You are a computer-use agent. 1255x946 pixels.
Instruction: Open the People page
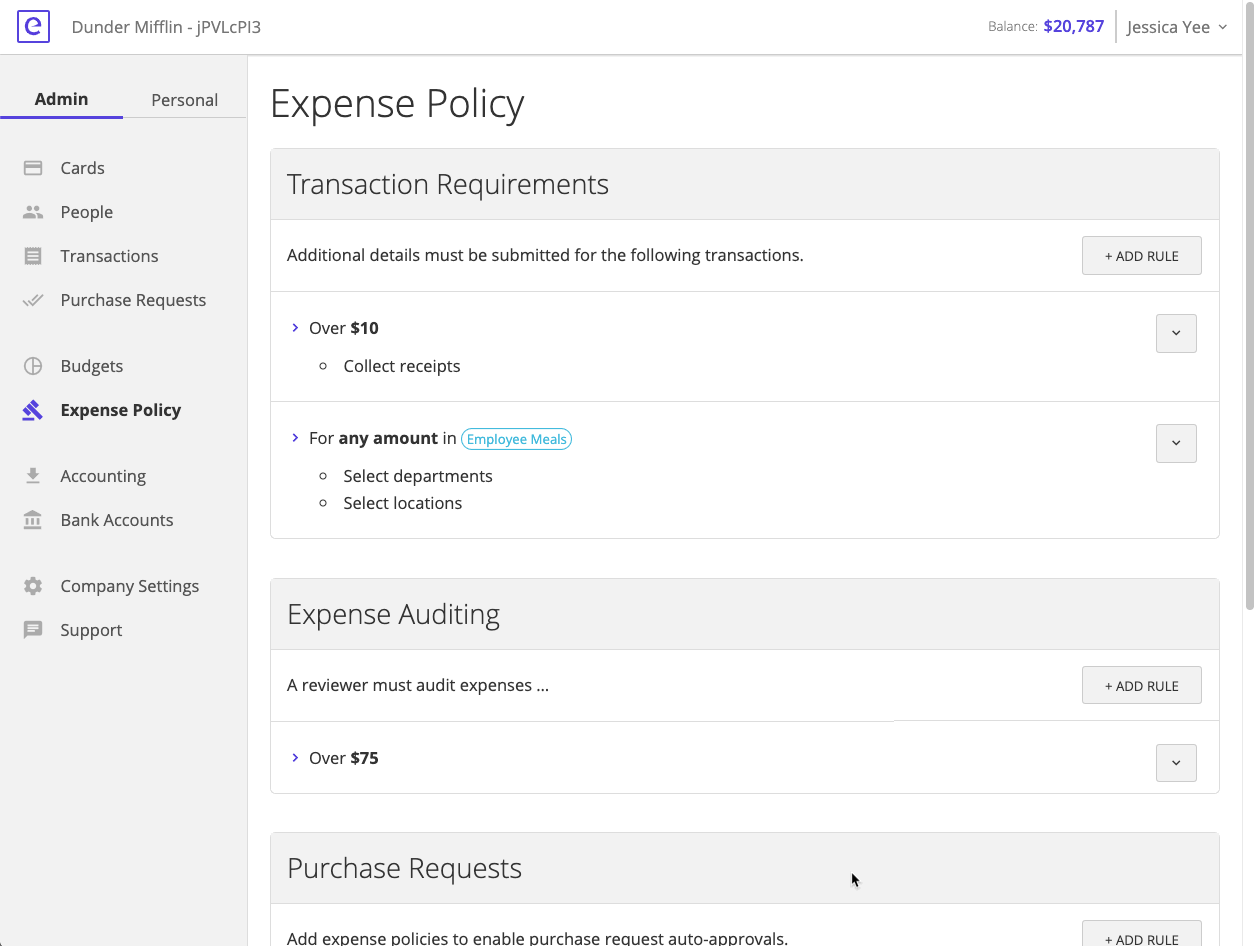(x=86, y=212)
